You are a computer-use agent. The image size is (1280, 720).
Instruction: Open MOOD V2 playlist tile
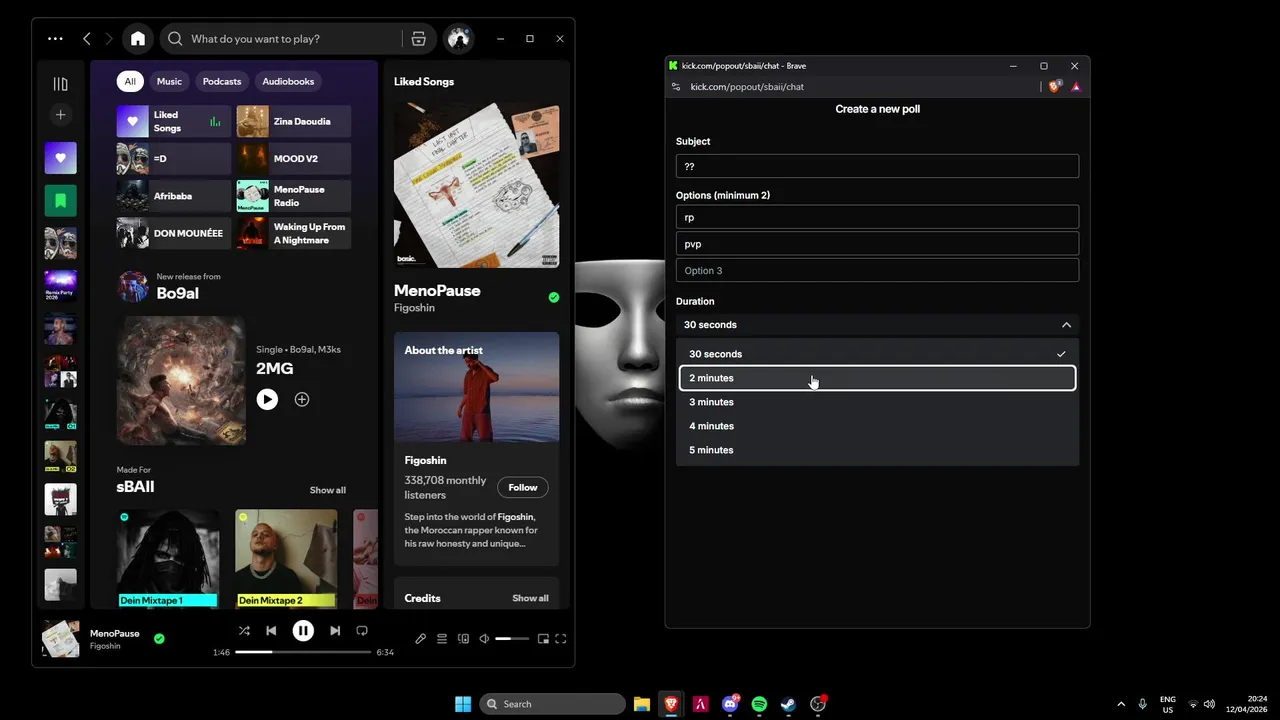pos(294,158)
